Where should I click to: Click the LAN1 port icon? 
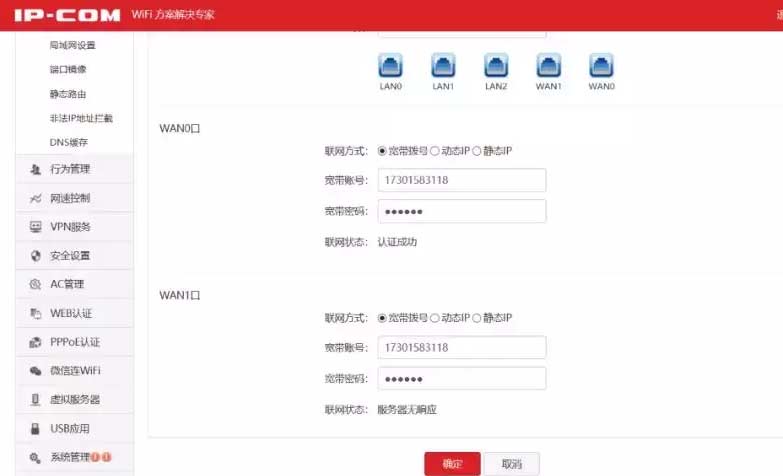coord(443,65)
